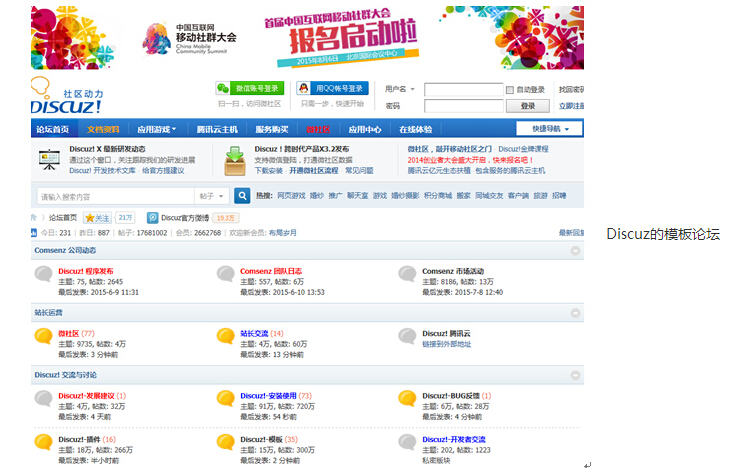Click Discuz! 腾讯云 bubble icon
Screen dimensions: 736x468
click(407, 336)
